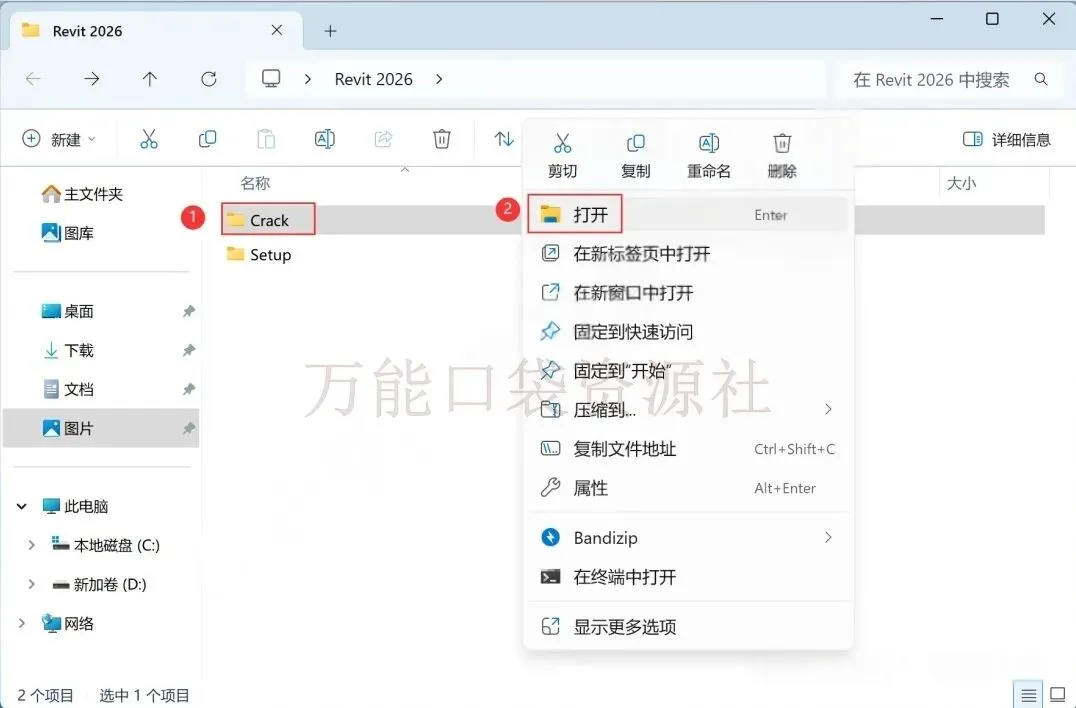Toggle the 详细信息 details pane
The height and width of the screenshot is (708, 1076).
coord(1007,139)
